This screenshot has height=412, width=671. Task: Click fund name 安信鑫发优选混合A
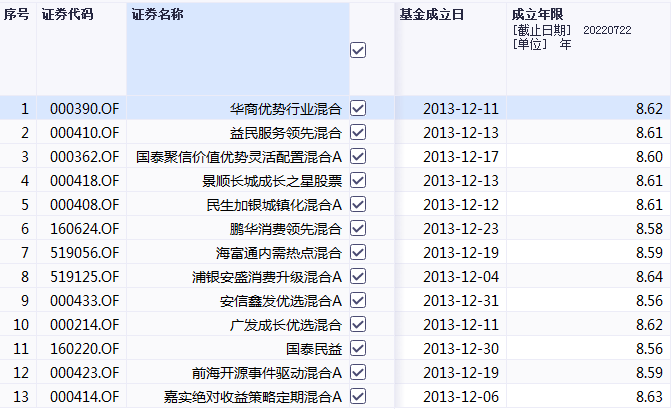[281, 300]
